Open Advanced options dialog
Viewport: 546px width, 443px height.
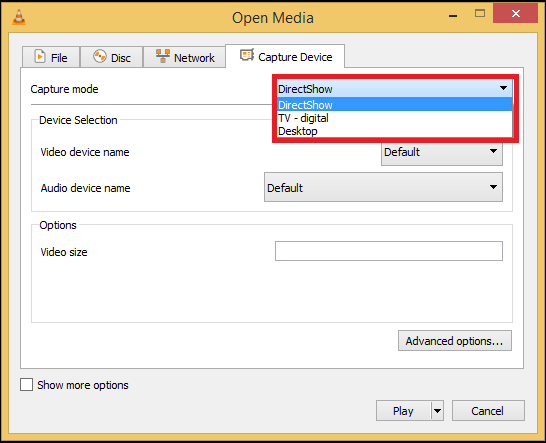(455, 341)
